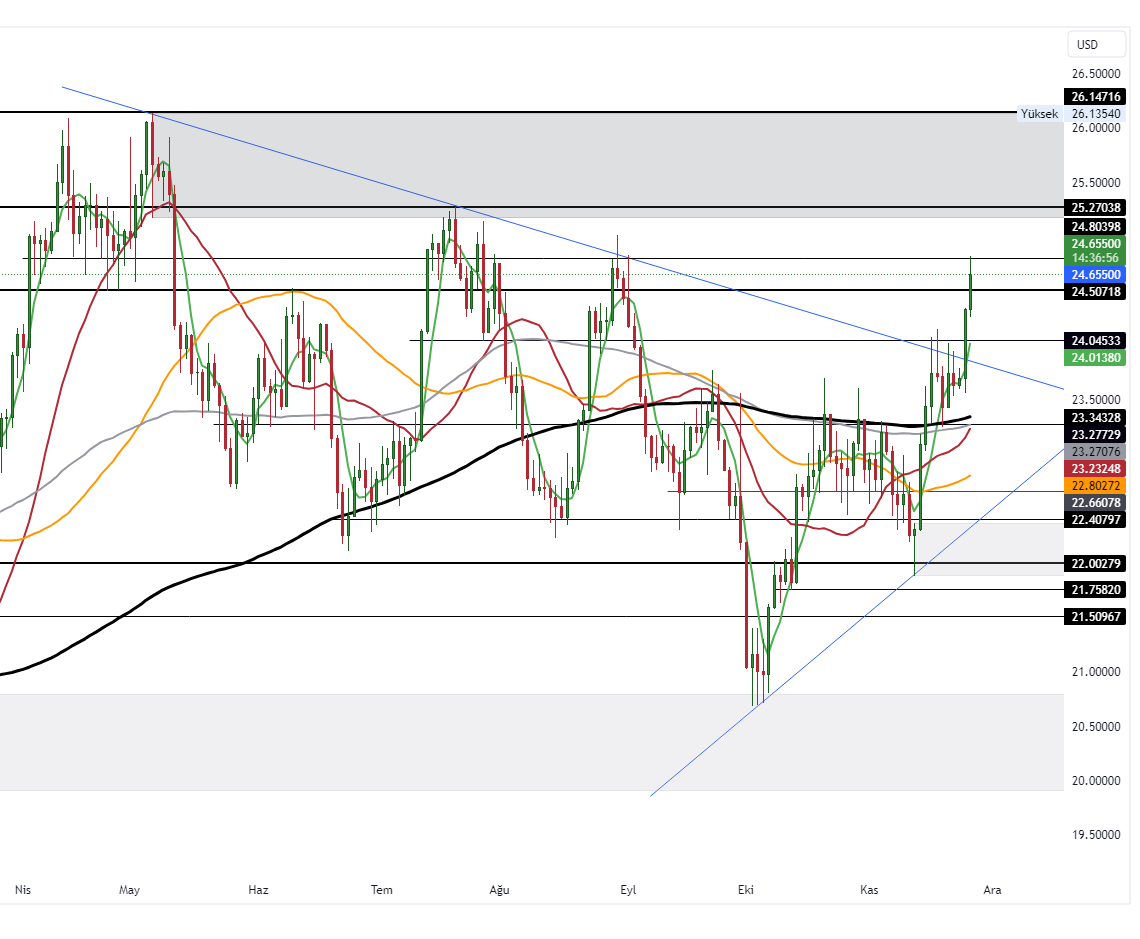Click the 26.14716 price level label

coord(1095,97)
